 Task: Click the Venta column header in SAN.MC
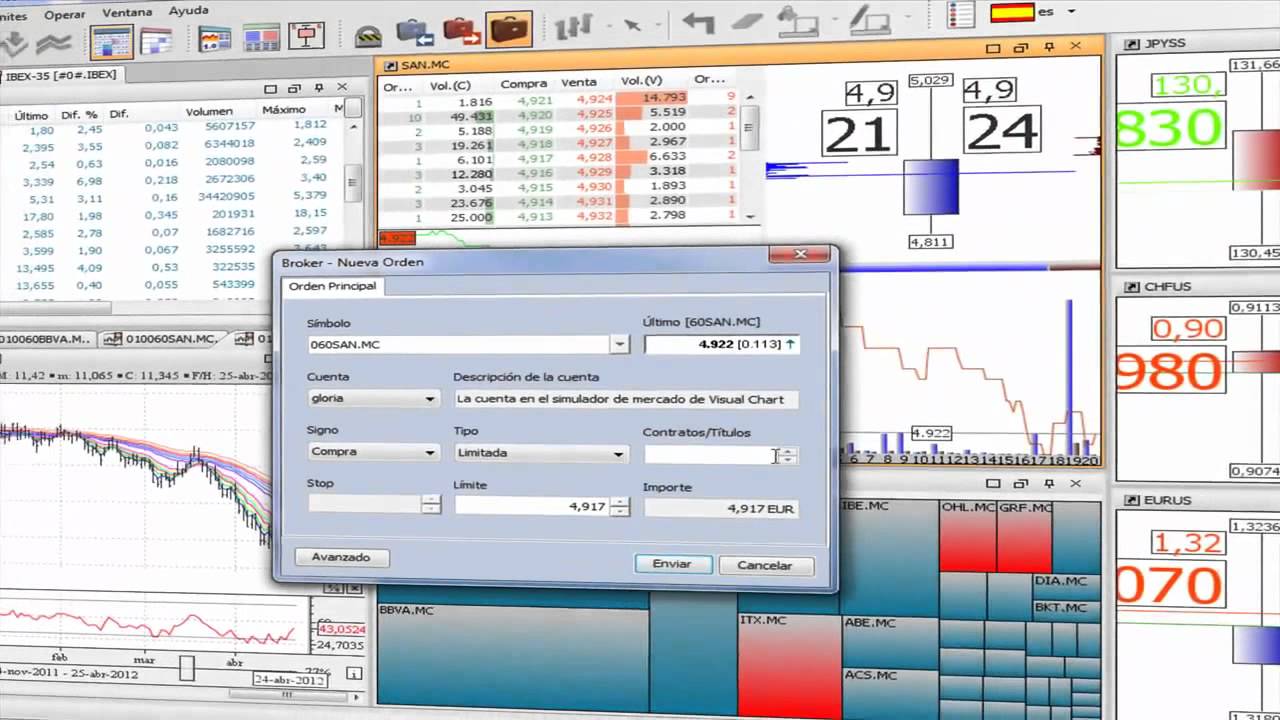pos(579,82)
